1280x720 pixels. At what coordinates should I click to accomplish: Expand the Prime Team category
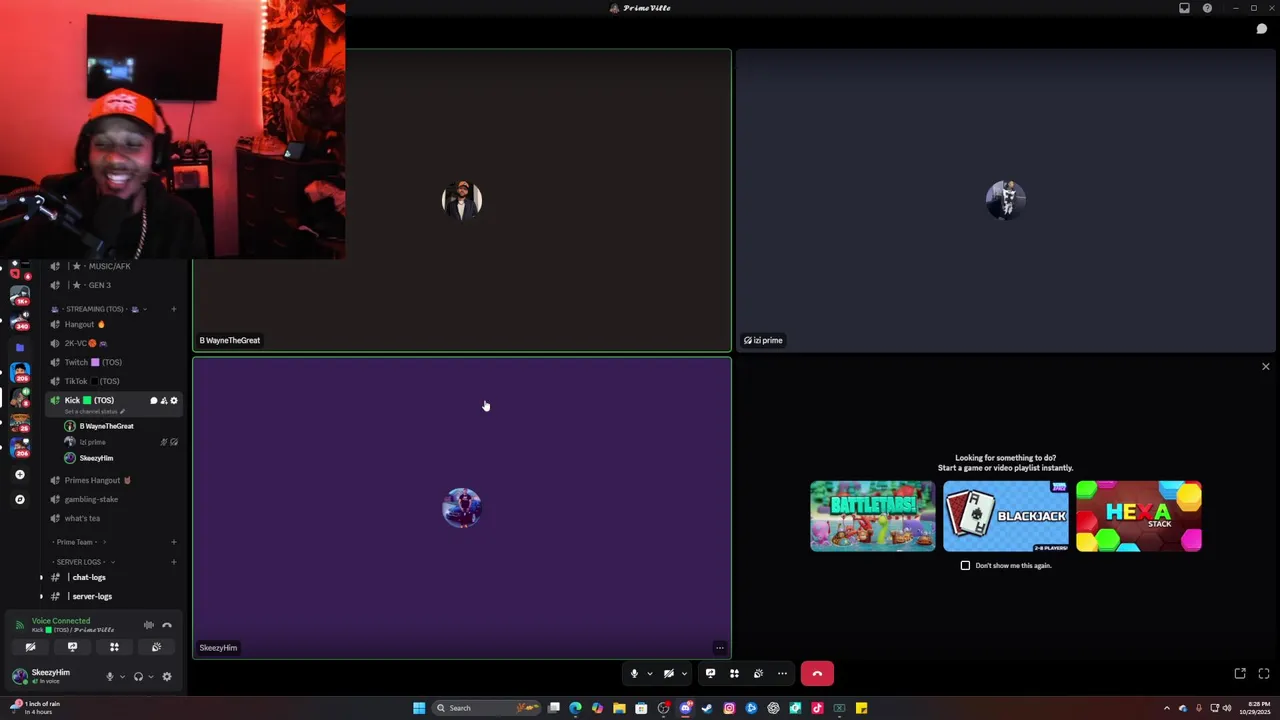(x=78, y=542)
